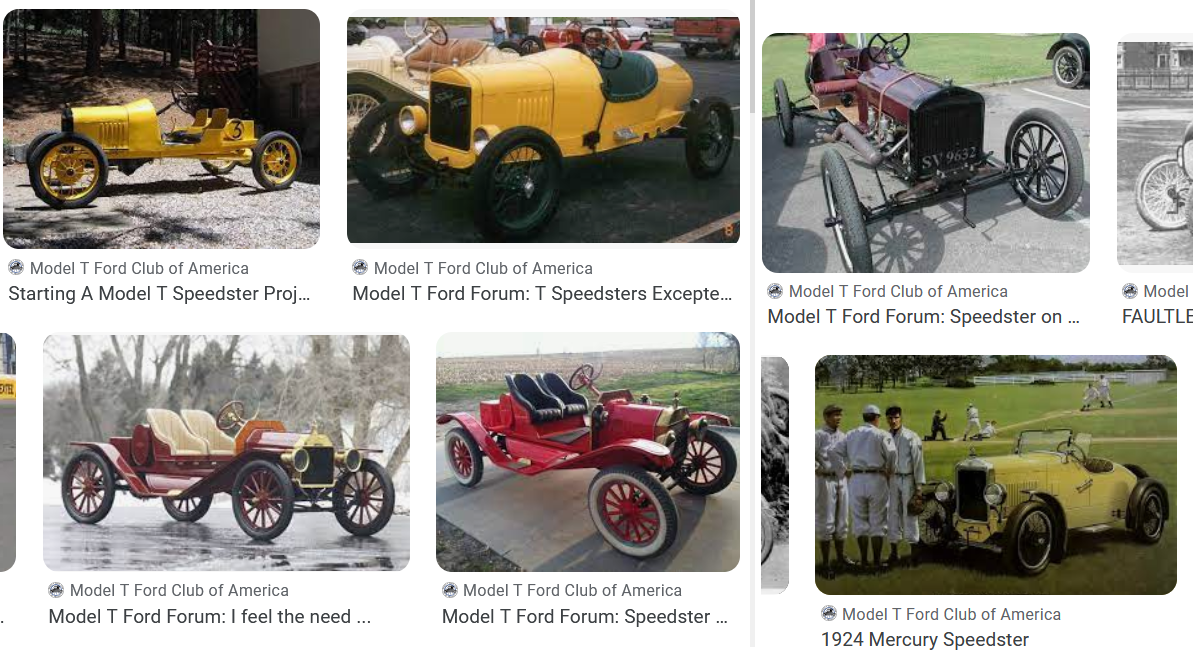Open 'Model T Ford Forum: I feel the need' link
Image resolution: width=1193 pixels, height=658 pixels.
(x=210, y=617)
